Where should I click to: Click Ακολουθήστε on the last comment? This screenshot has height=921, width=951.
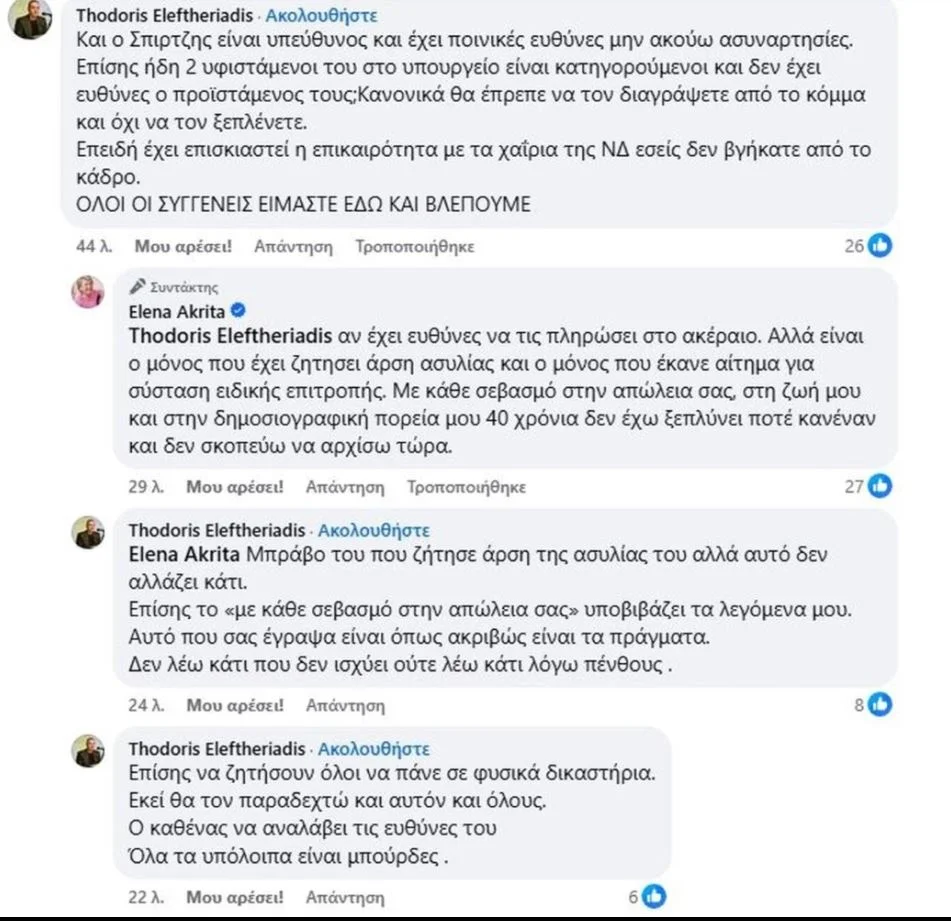click(373, 748)
